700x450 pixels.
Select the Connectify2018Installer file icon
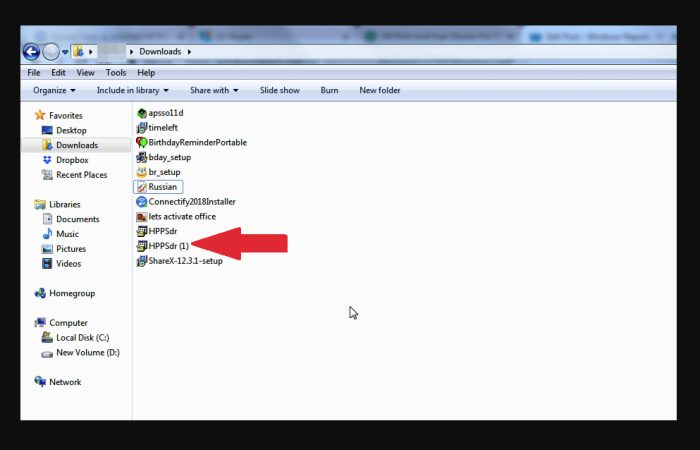click(x=142, y=202)
